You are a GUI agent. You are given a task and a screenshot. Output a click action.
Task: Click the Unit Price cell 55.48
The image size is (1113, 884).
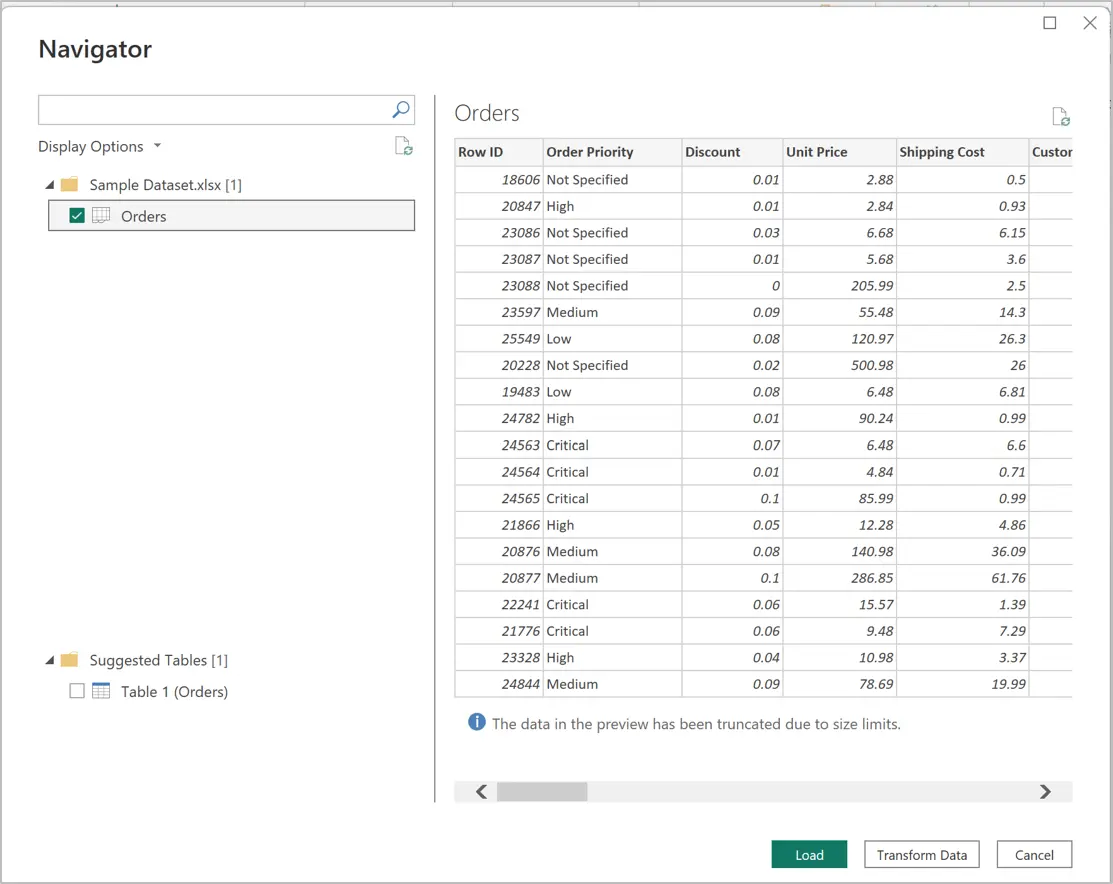tap(840, 312)
